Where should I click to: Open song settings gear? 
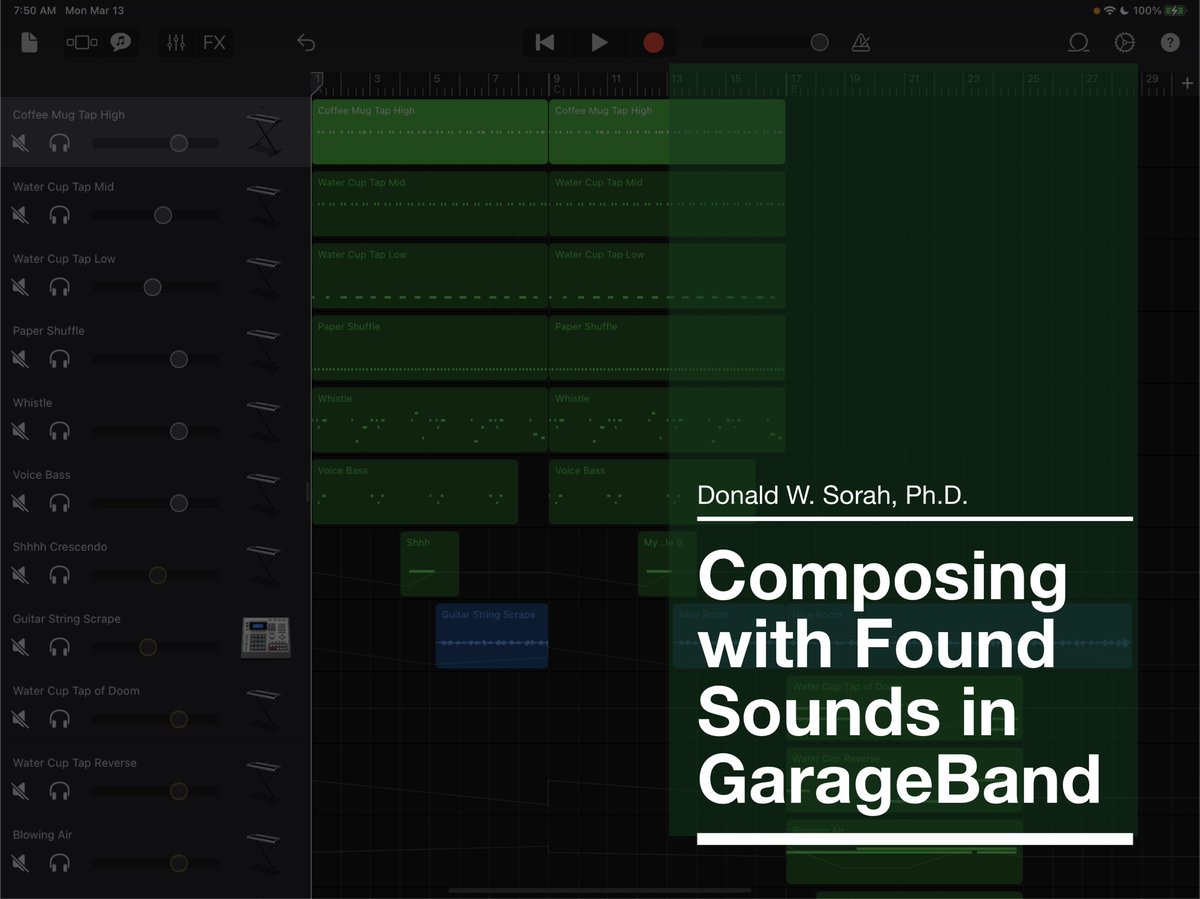pyautogui.click(x=1124, y=43)
